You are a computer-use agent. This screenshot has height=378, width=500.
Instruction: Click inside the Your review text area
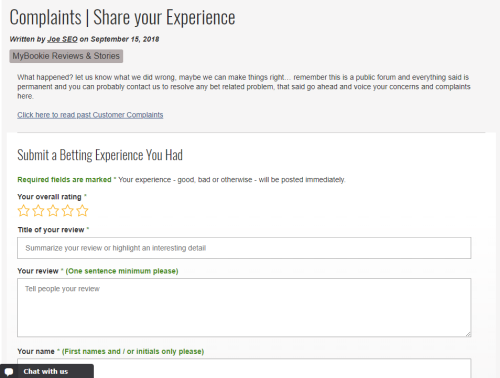[244, 307]
